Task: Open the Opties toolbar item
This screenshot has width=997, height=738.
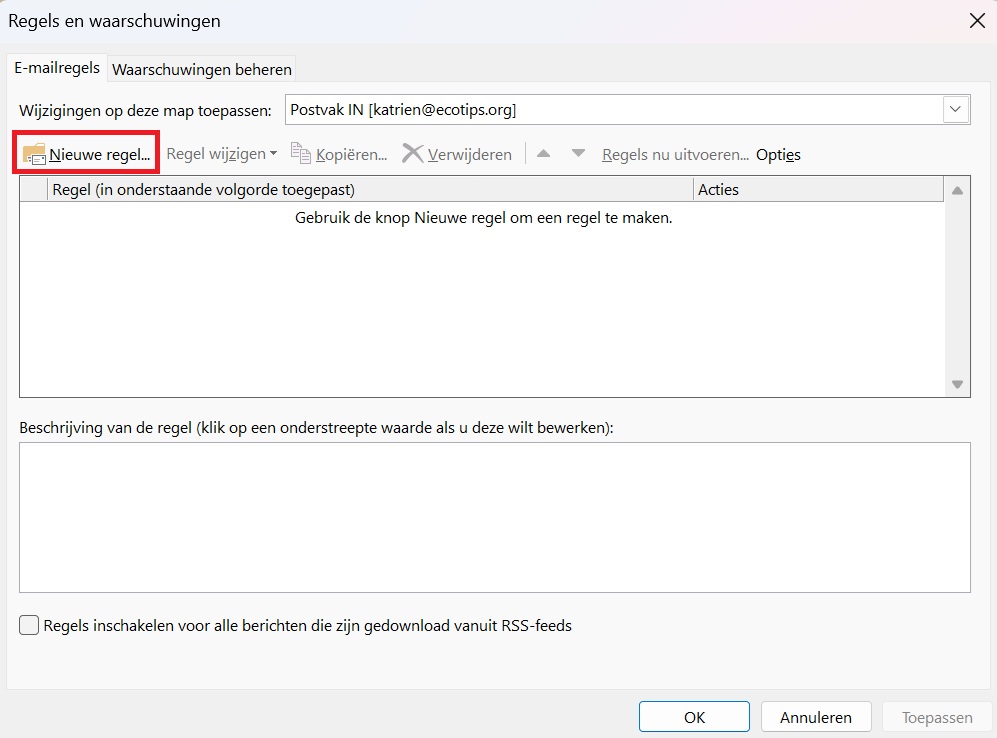Action: coord(778,154)
